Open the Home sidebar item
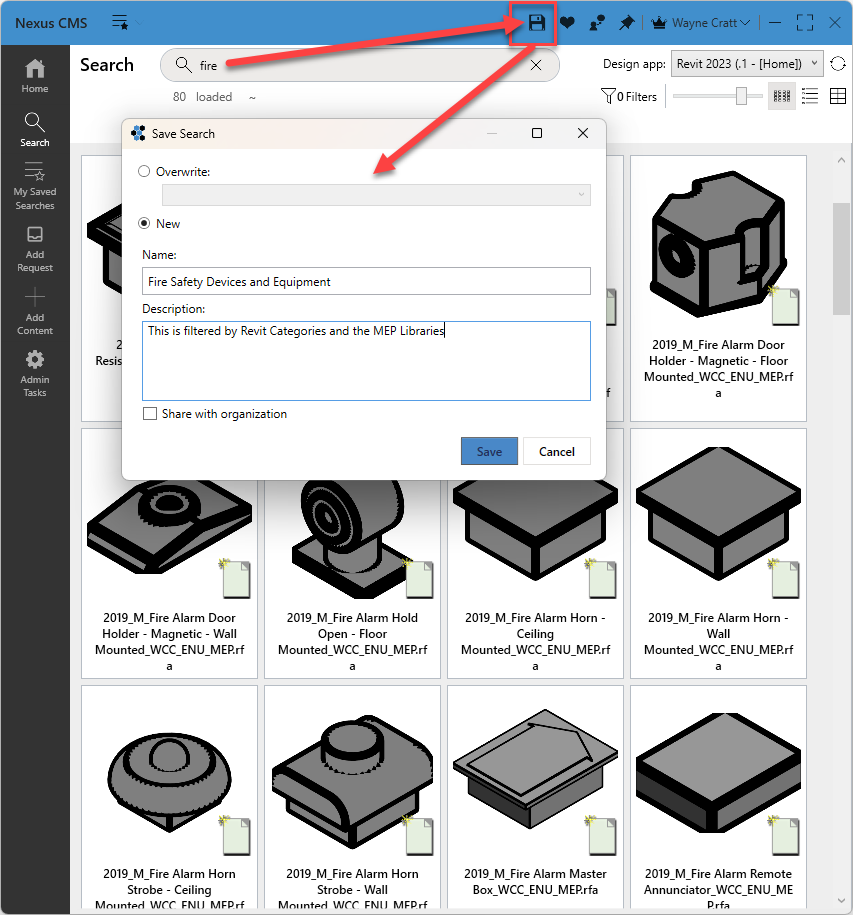Image resolution: width=853 pixels, height=915 pixels. (x=35, y=75)
